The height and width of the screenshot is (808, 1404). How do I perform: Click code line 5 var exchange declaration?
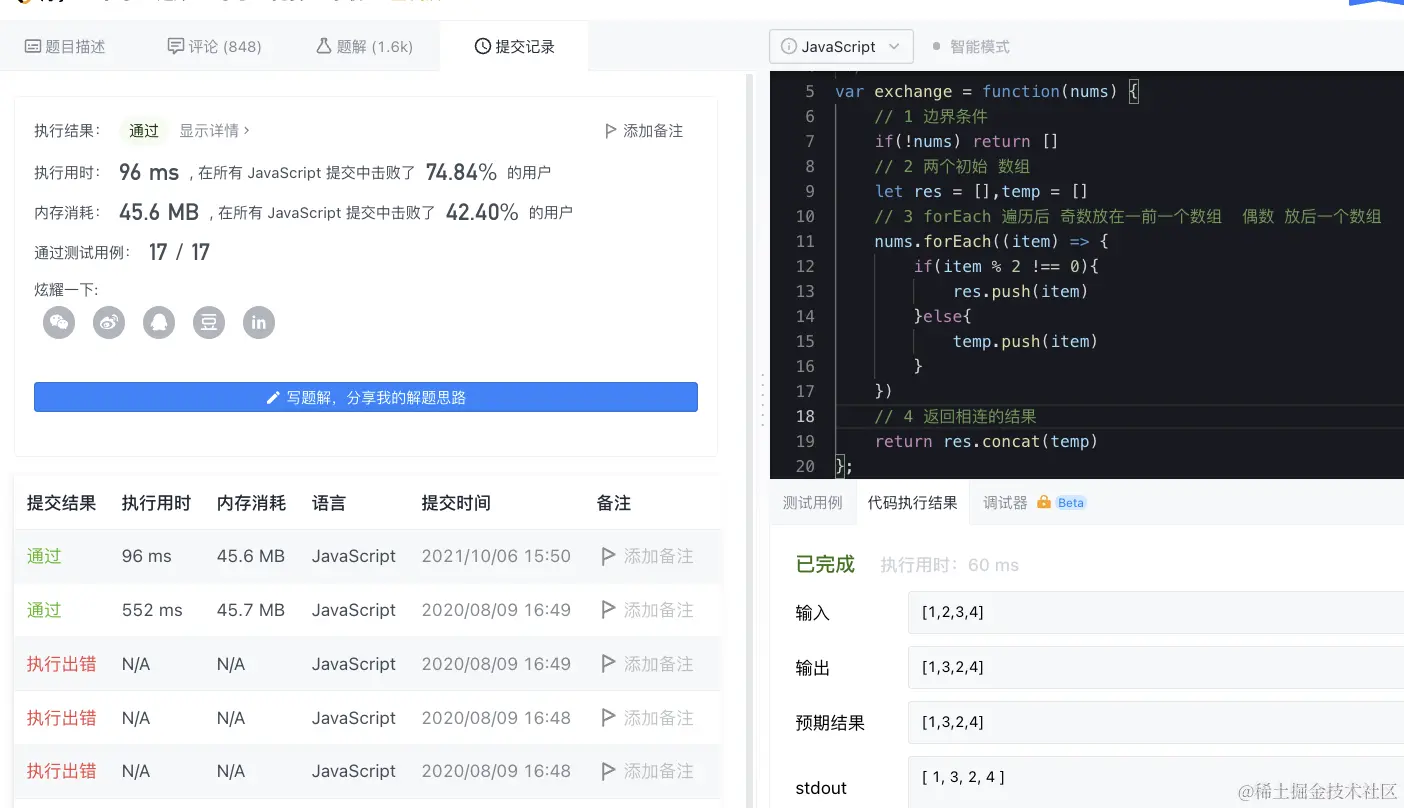pyautogui.click(x=987, y=91)
